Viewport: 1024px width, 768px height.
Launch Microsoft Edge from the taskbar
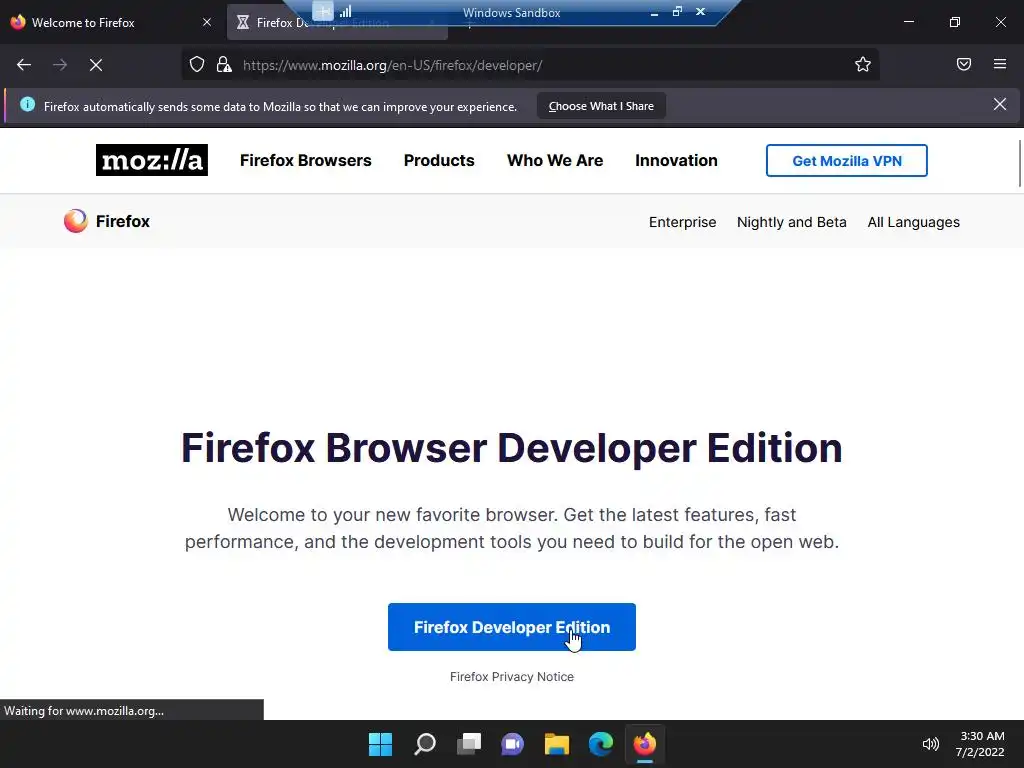(x=601, y=744)
